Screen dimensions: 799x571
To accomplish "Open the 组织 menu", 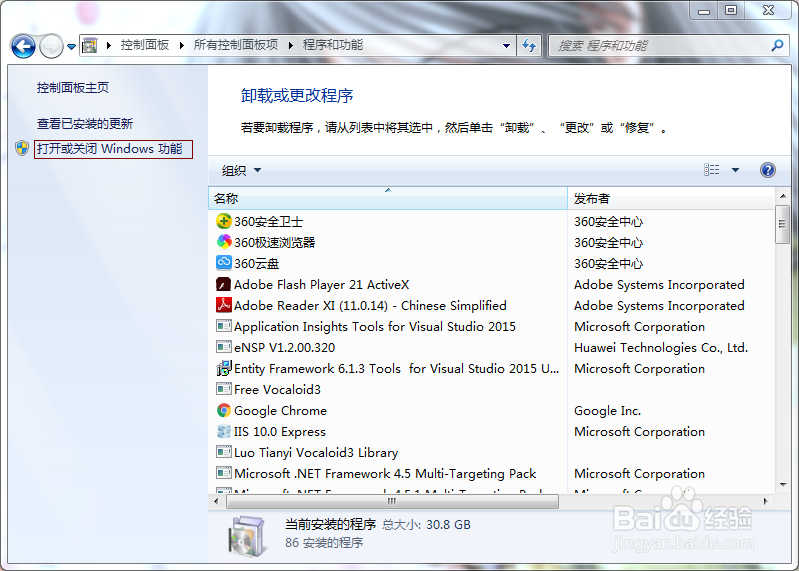I will coord(241,170).
